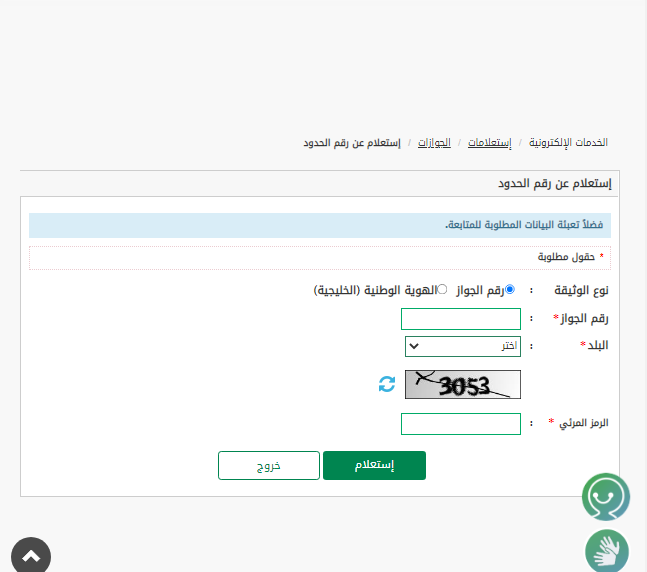
Task: Click the الرمز المرئي captcha input box
Action: pos(460,424)
